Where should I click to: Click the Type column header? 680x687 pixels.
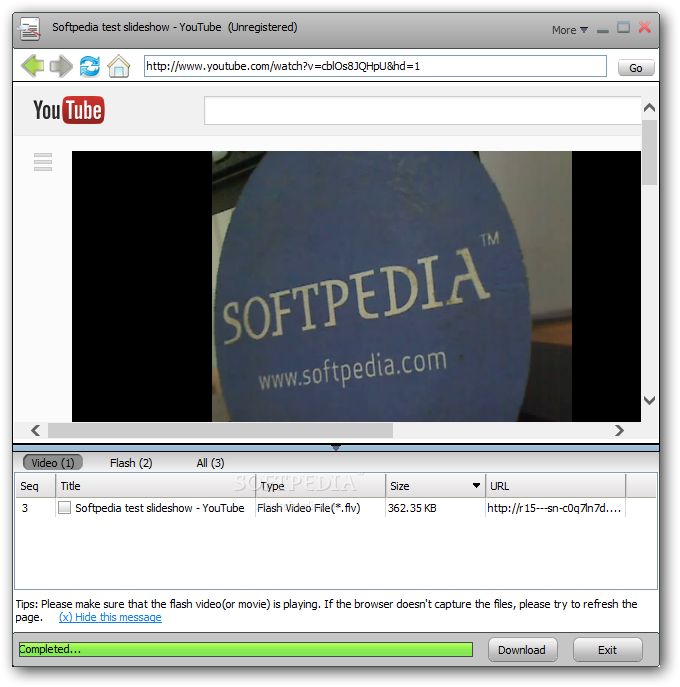320,485
